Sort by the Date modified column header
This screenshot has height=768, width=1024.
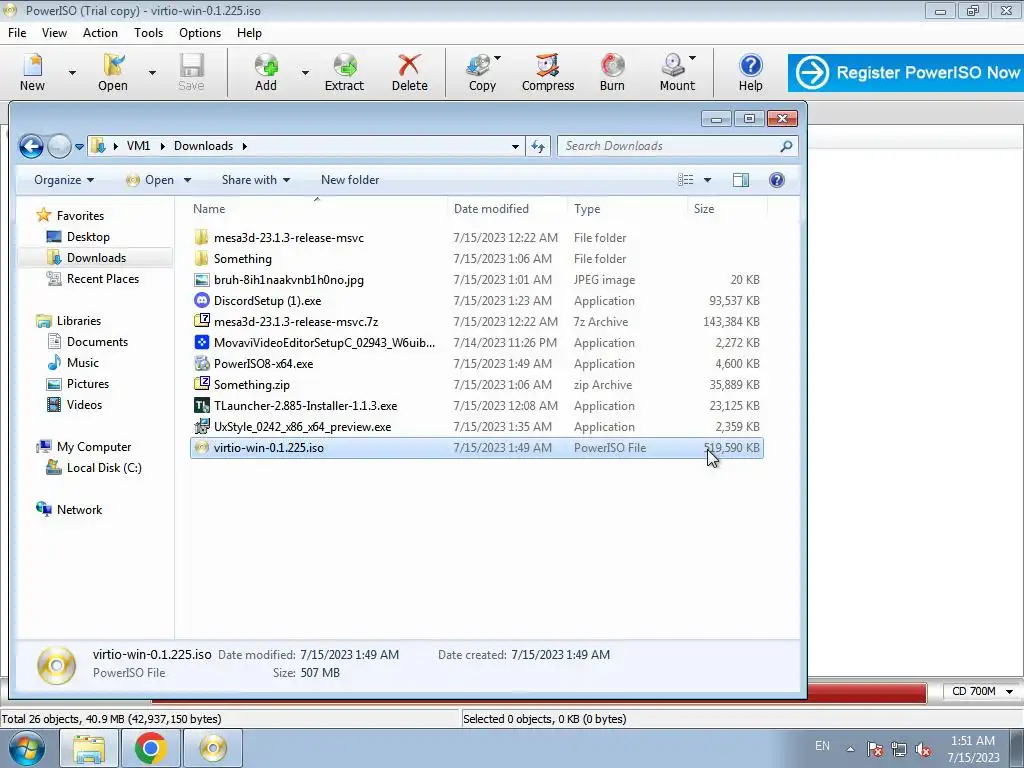(x=491, y=209)
